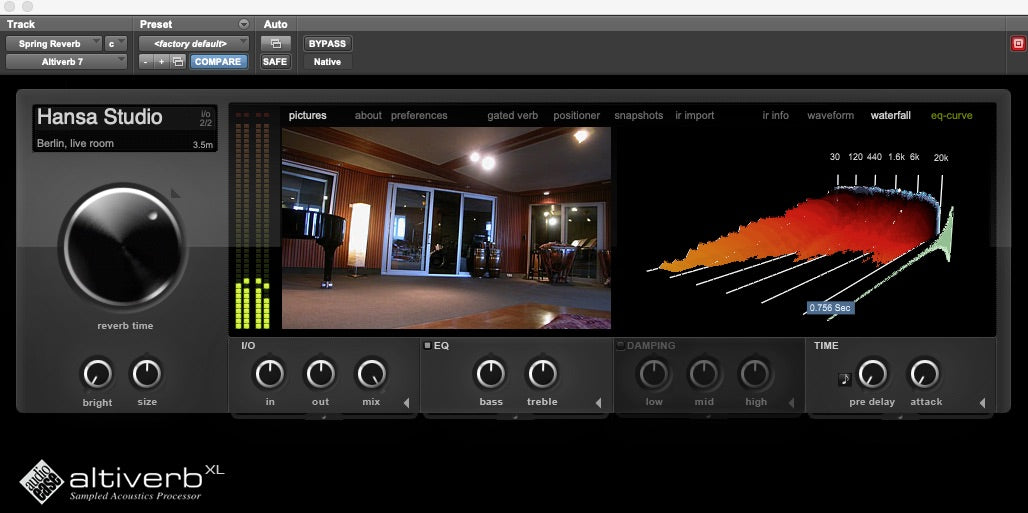The height and width of the screenshot is (513, 1028).
Task: Adjust the I/O in knob
Action: (x=269, y=374)
